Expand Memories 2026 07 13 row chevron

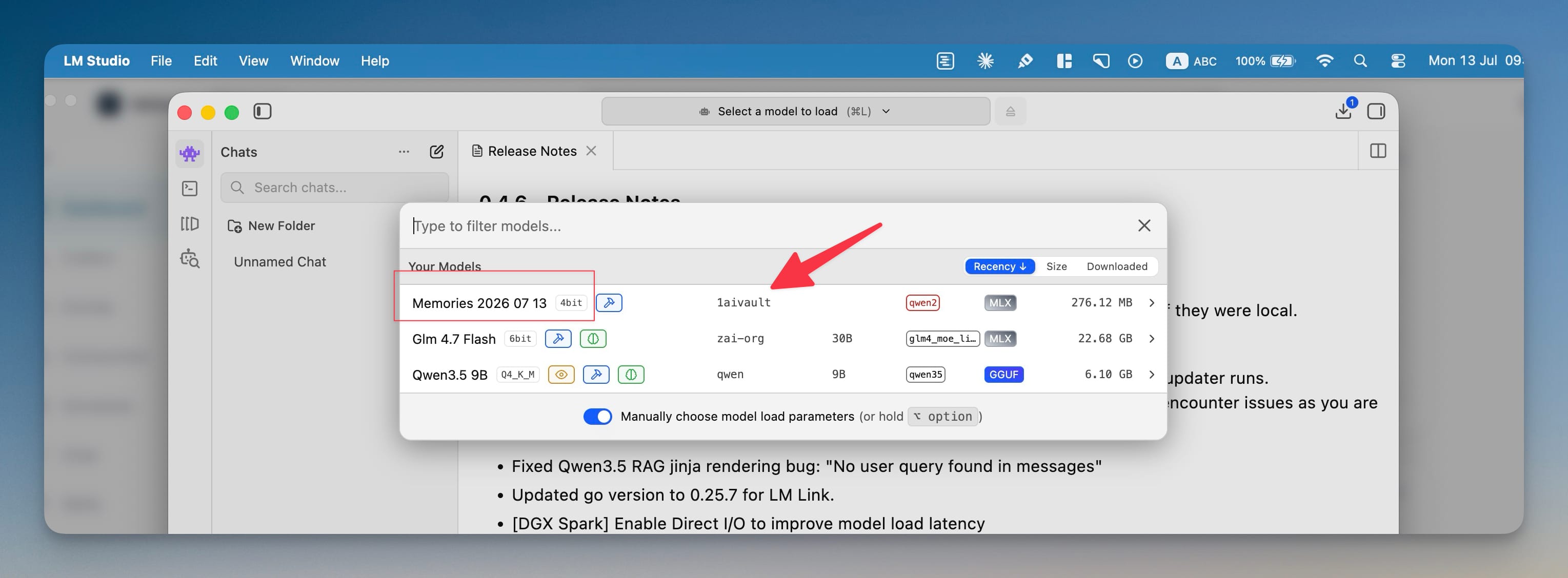tap(1152, 302)
